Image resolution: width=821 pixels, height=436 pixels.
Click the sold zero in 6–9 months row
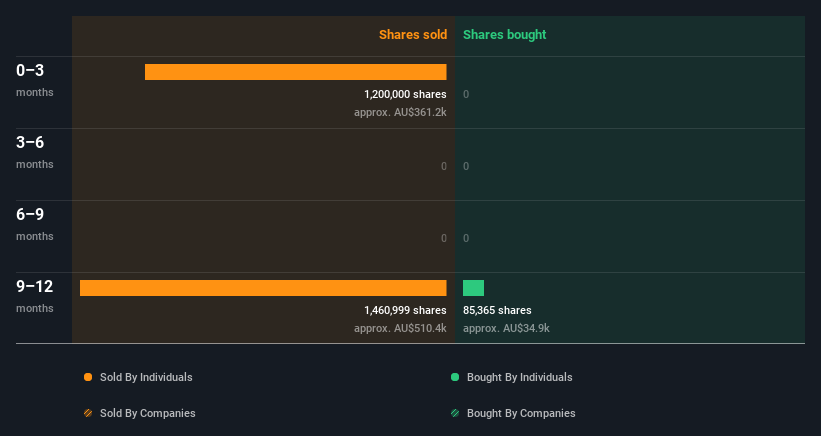[443, 238]
